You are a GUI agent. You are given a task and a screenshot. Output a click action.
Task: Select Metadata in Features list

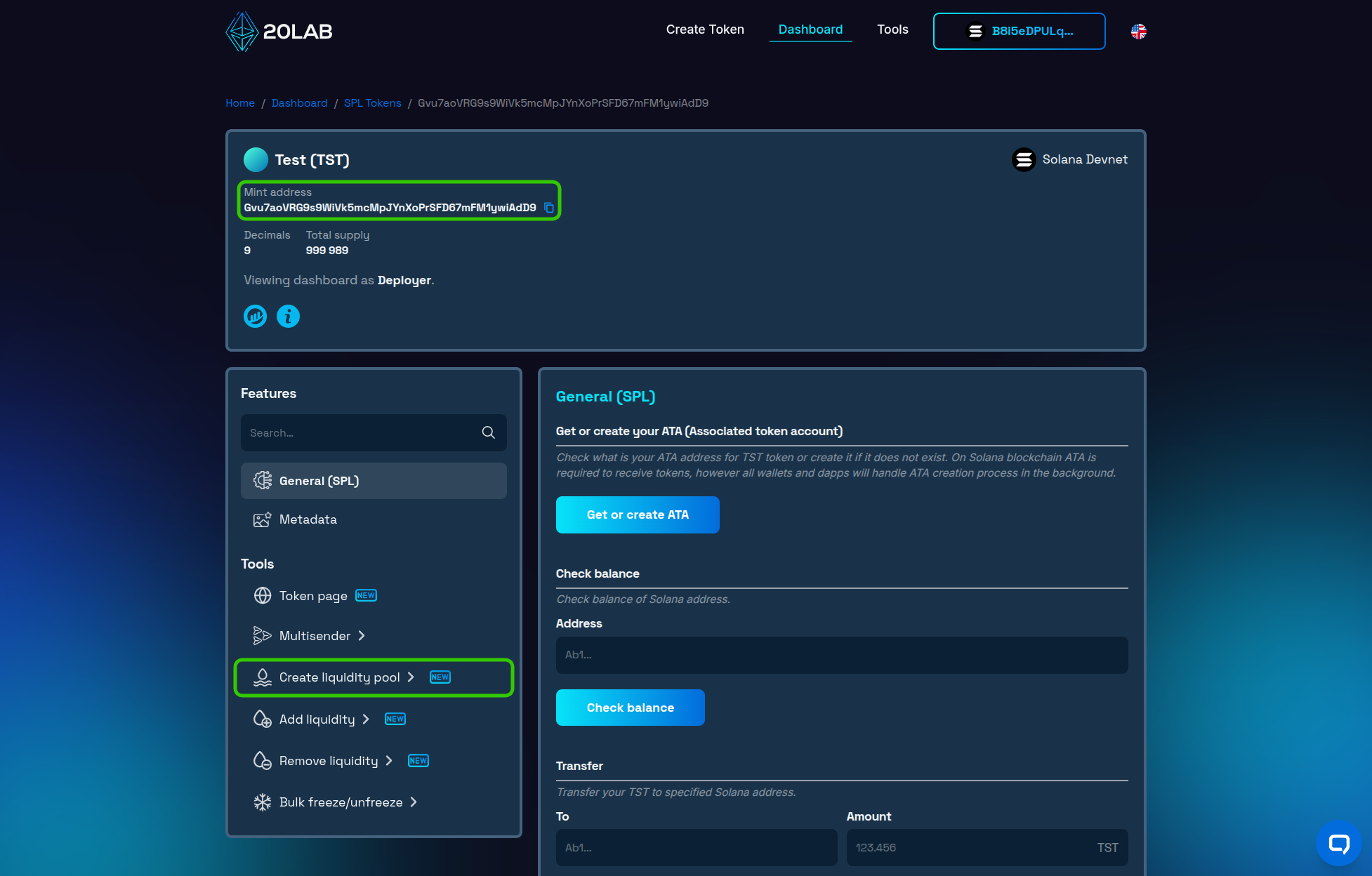click(x=308, y=519)
